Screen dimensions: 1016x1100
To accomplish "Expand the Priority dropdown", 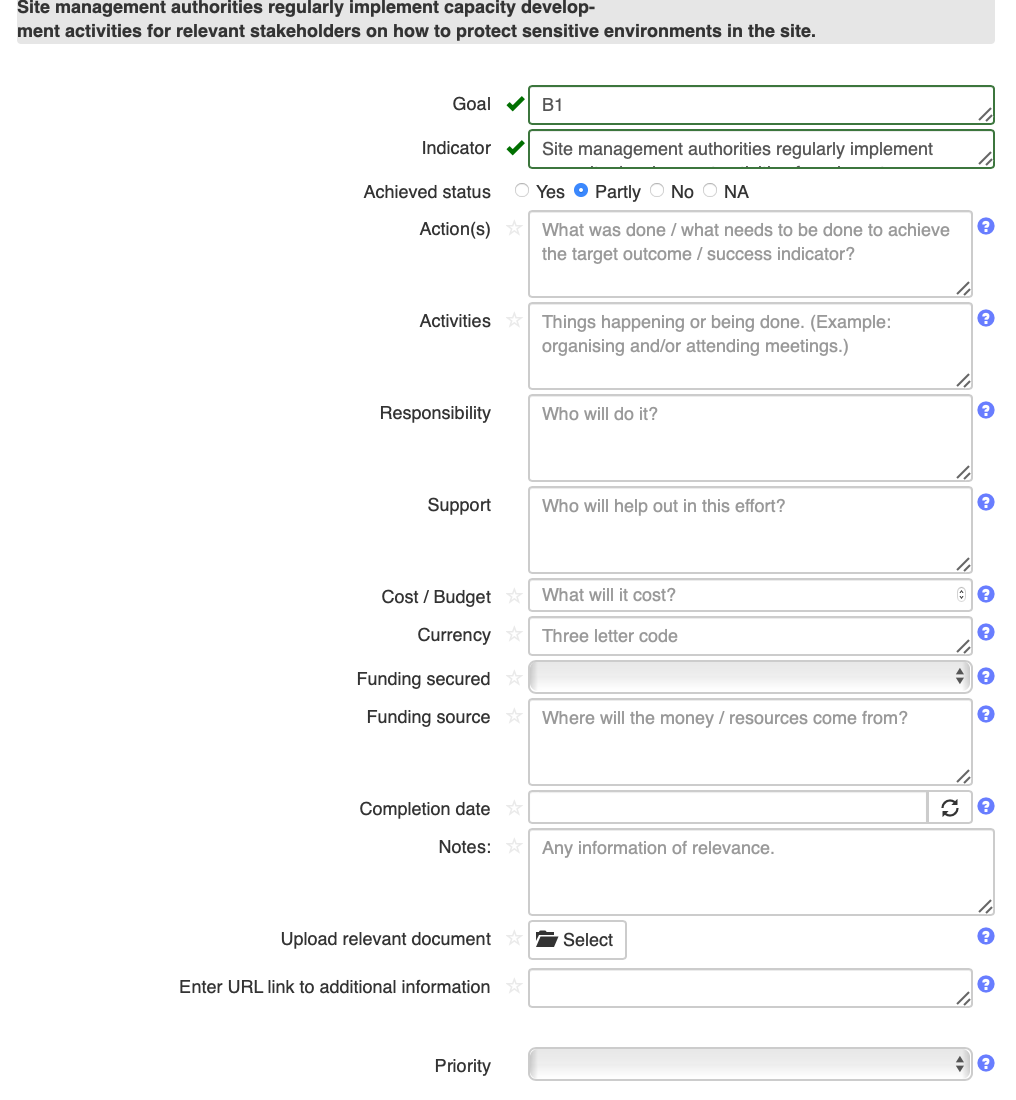I will coord(749,1064).
